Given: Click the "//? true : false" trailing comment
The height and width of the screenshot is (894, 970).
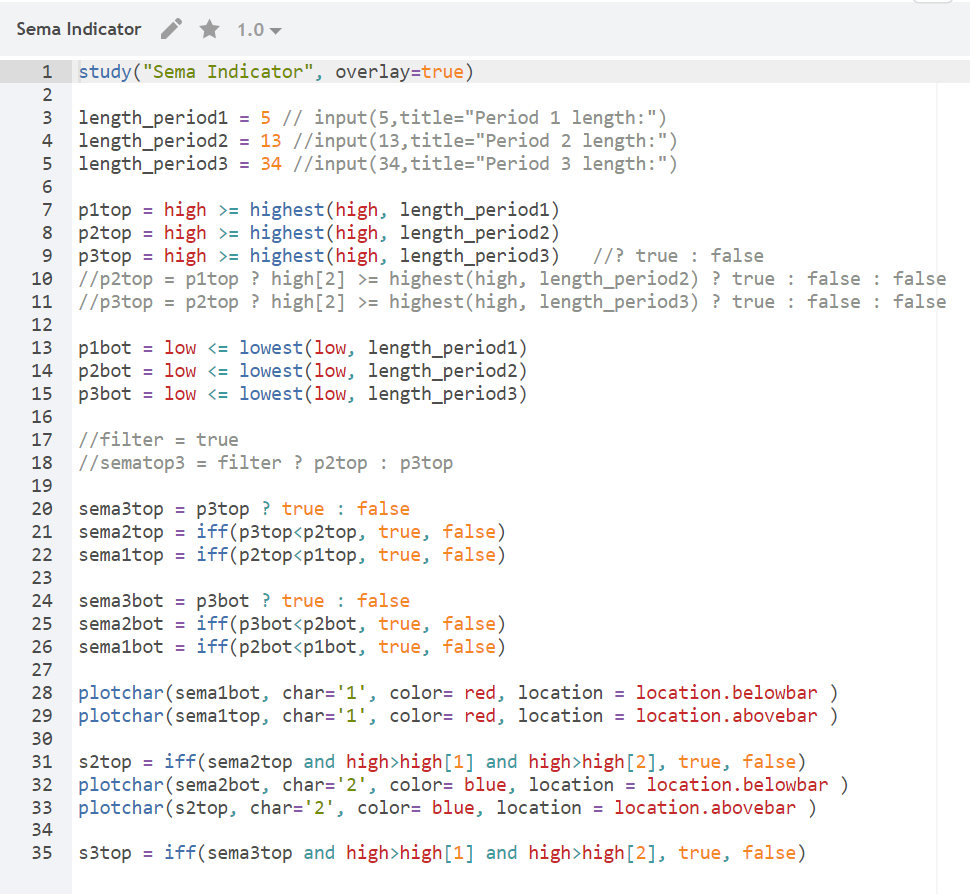Looking at the screenshot, I should (679, 256).
